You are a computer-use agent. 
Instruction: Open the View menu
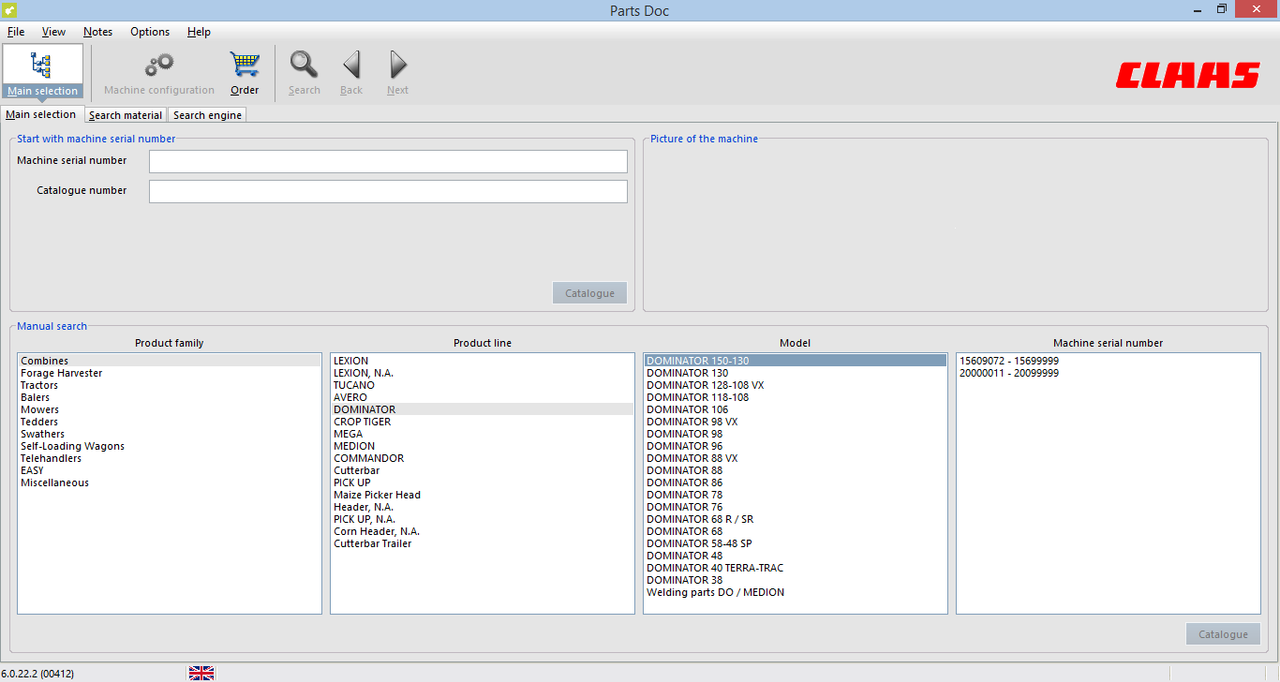(x=54, y=32)
